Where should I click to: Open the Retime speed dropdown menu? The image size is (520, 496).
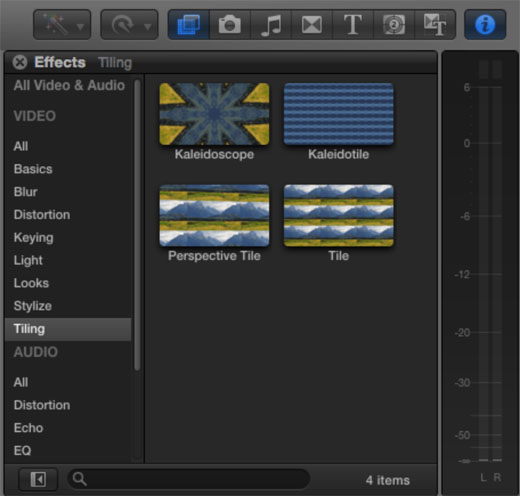coord(129,25)
